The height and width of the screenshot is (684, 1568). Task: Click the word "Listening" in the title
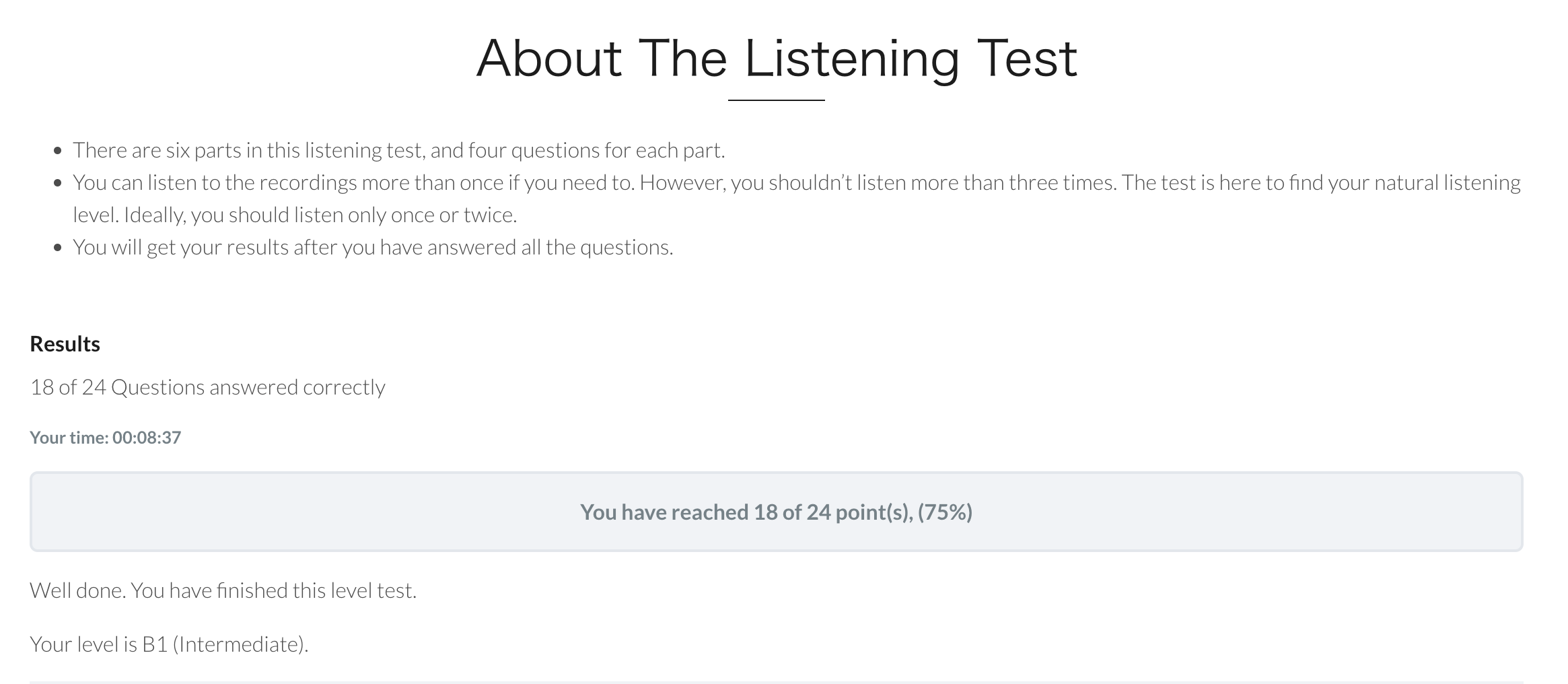(x=851, y=59)
